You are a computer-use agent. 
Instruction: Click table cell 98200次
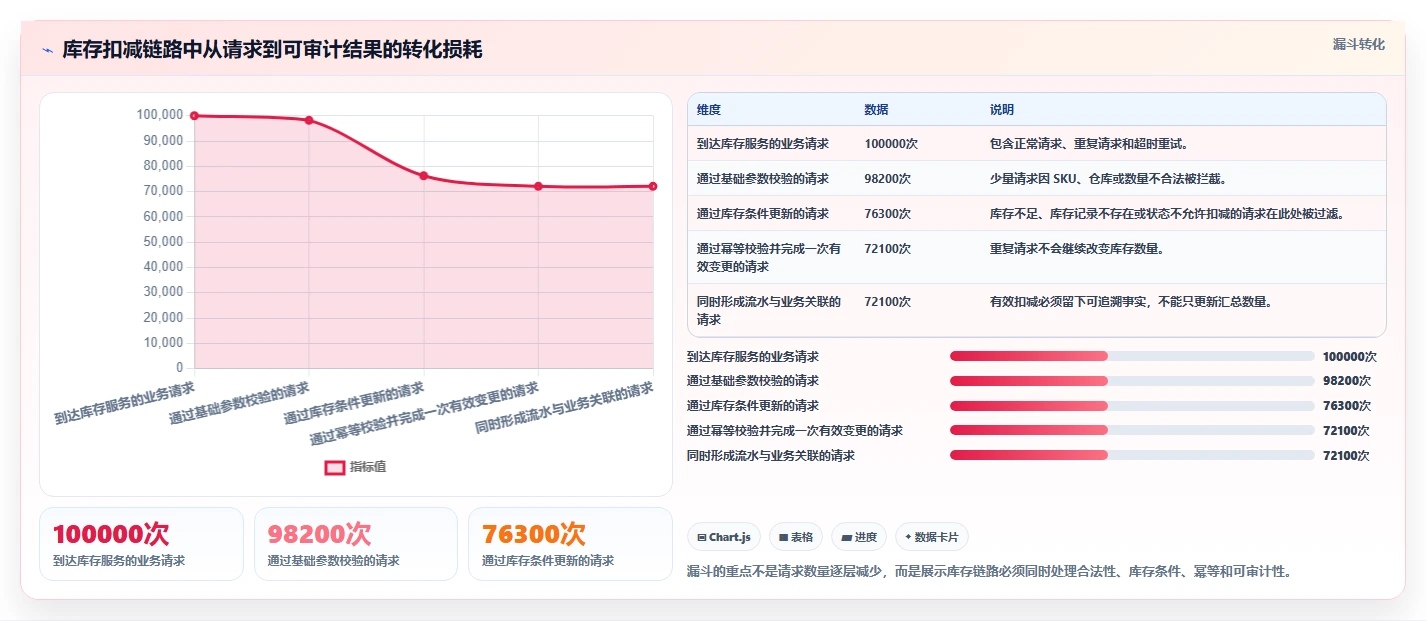click(888, 179)
